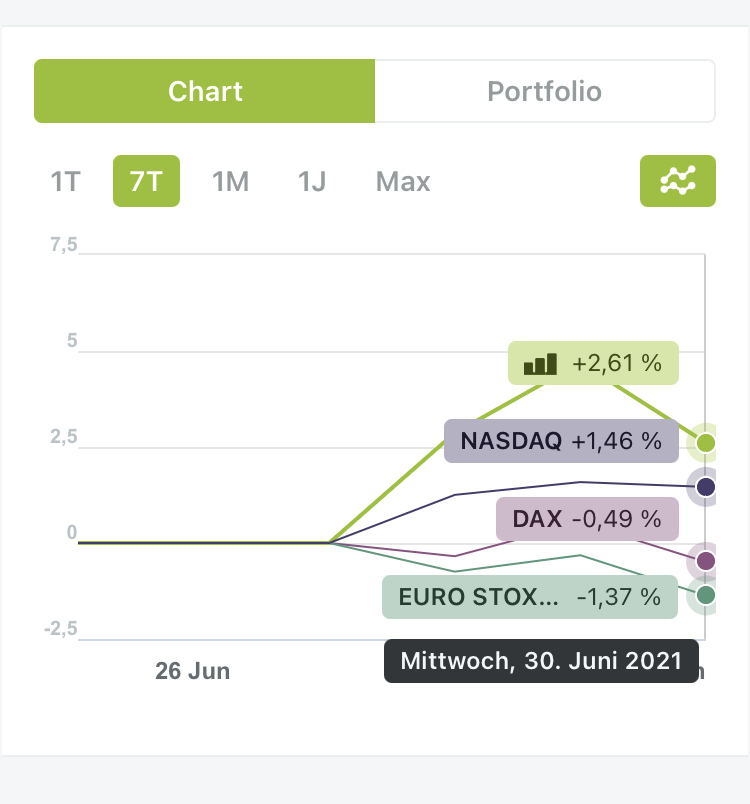Click the 7,5 y-axis value label
Screen dimensions: 750x804
pyautogui.click(x=64, y=246)
